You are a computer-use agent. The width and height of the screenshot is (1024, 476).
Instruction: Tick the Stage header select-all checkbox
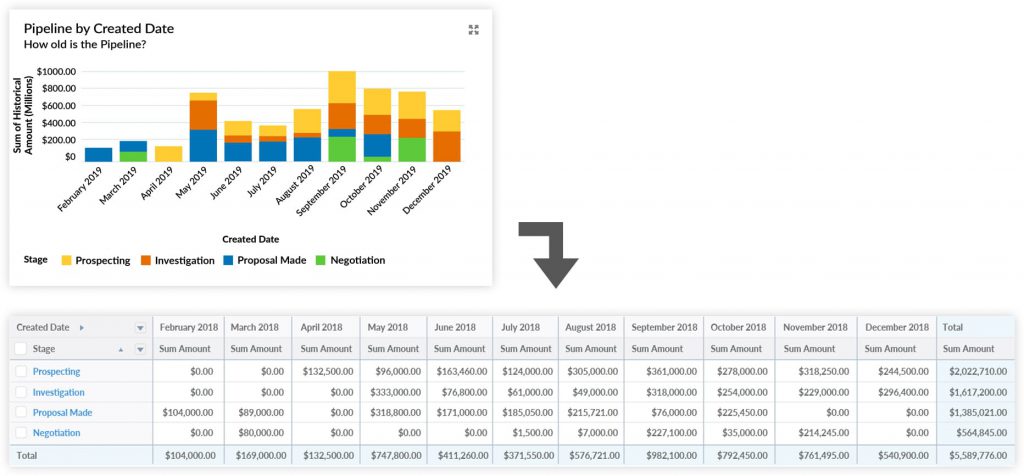tap(21, 349)
